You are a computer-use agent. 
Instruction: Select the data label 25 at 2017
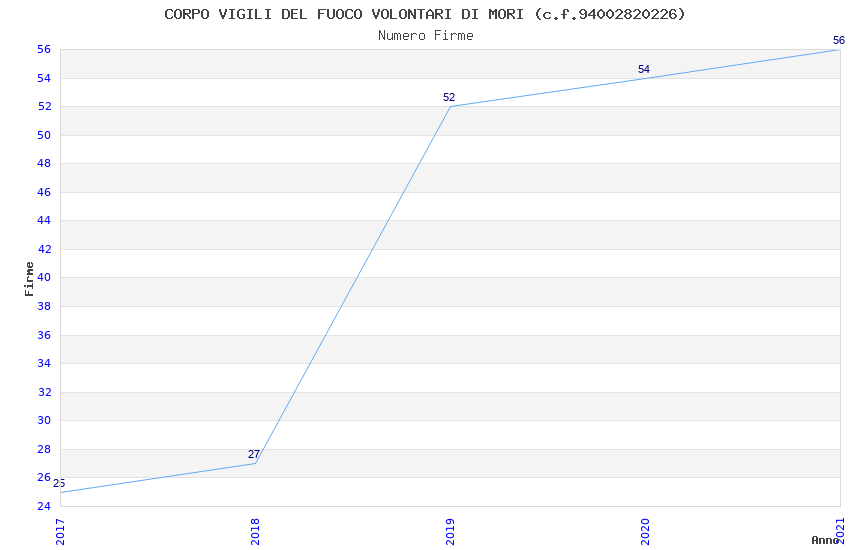[x=59, y=483]
